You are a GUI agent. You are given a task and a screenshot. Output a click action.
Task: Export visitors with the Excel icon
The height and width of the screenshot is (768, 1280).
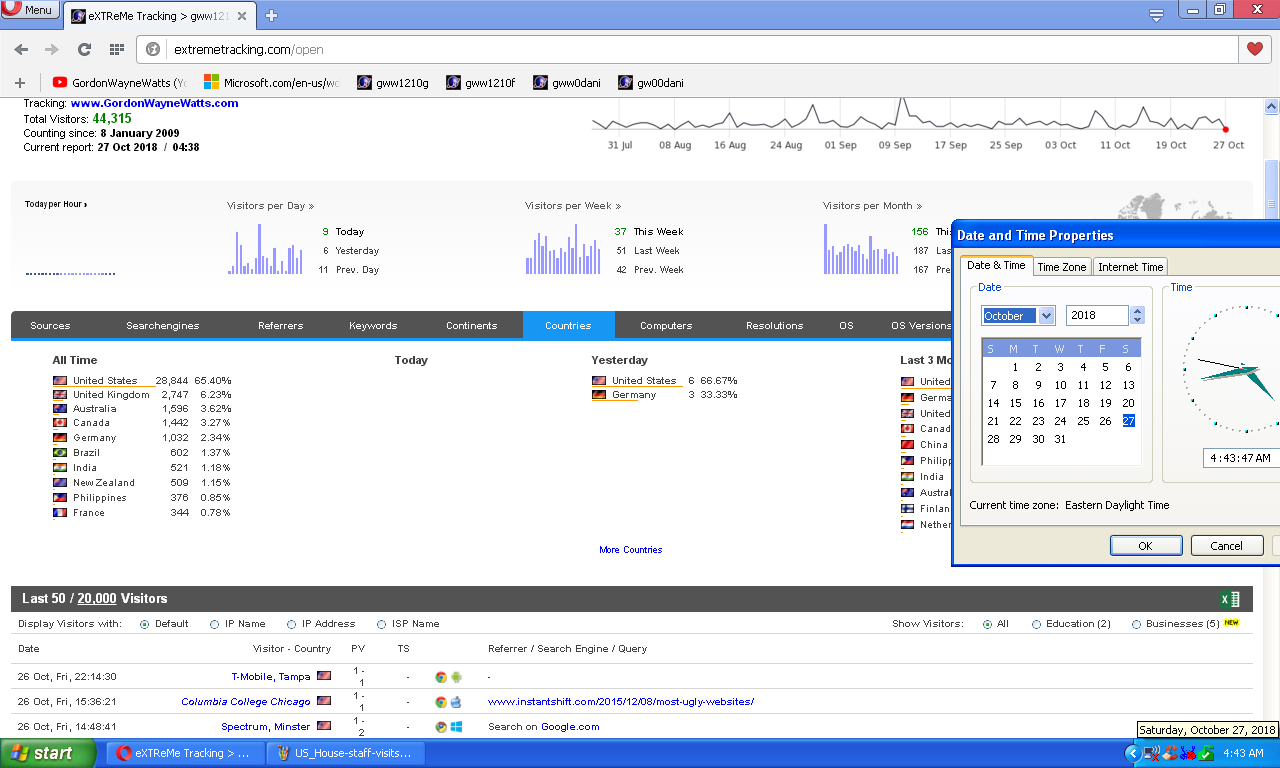pyautogui.click(x=1230, y=599)
